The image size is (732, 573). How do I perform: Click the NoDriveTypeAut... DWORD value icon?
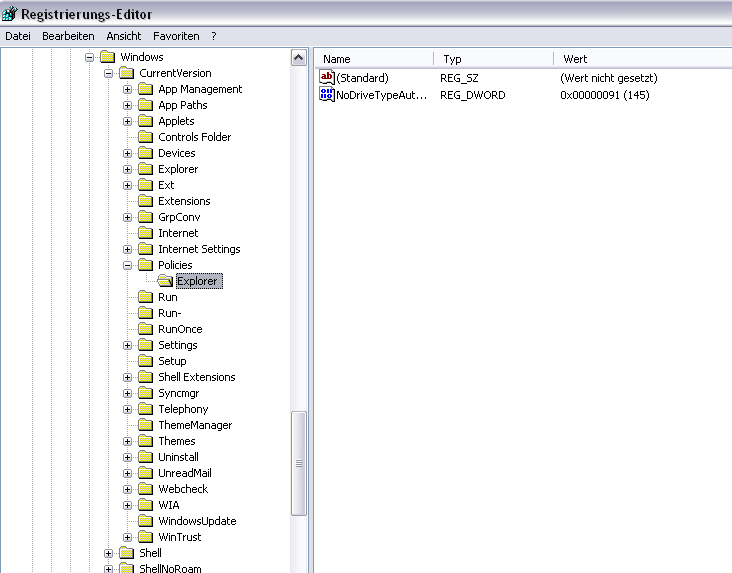coord(327,94)
